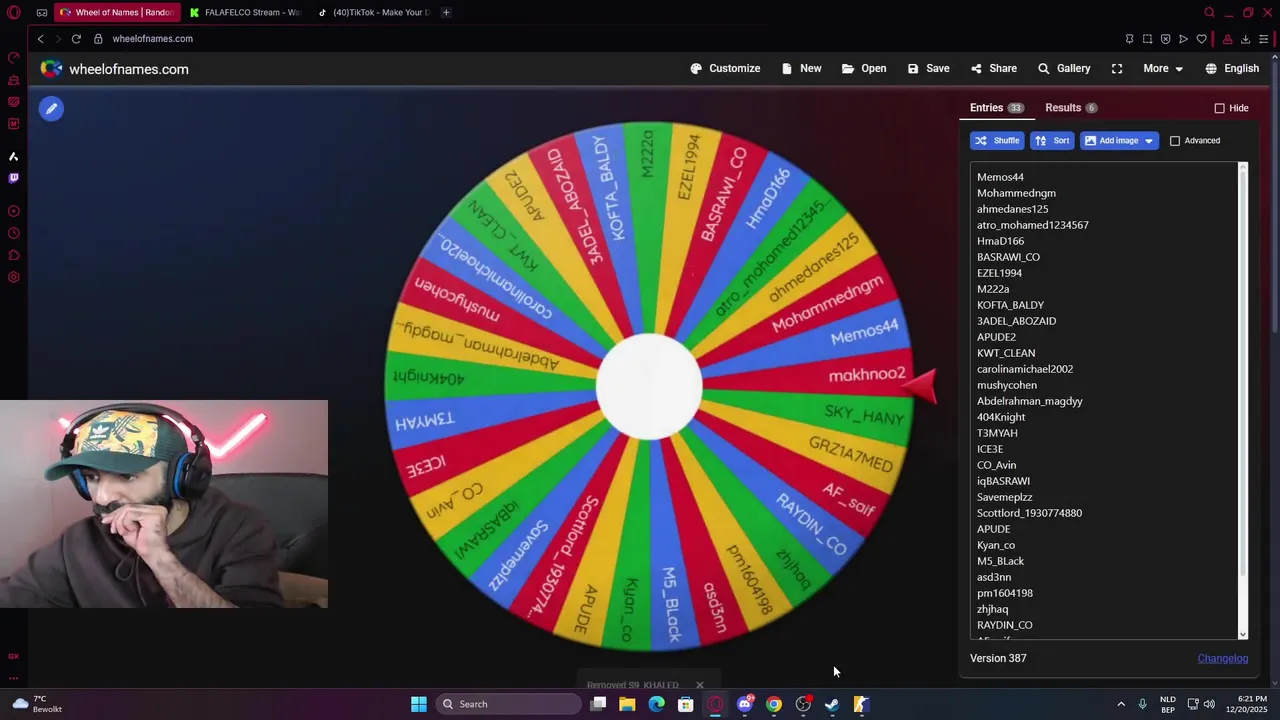This screenshot has height=720, width=1280.
Task: Click the white center of the wheel to spin
Action: (649, 387)
